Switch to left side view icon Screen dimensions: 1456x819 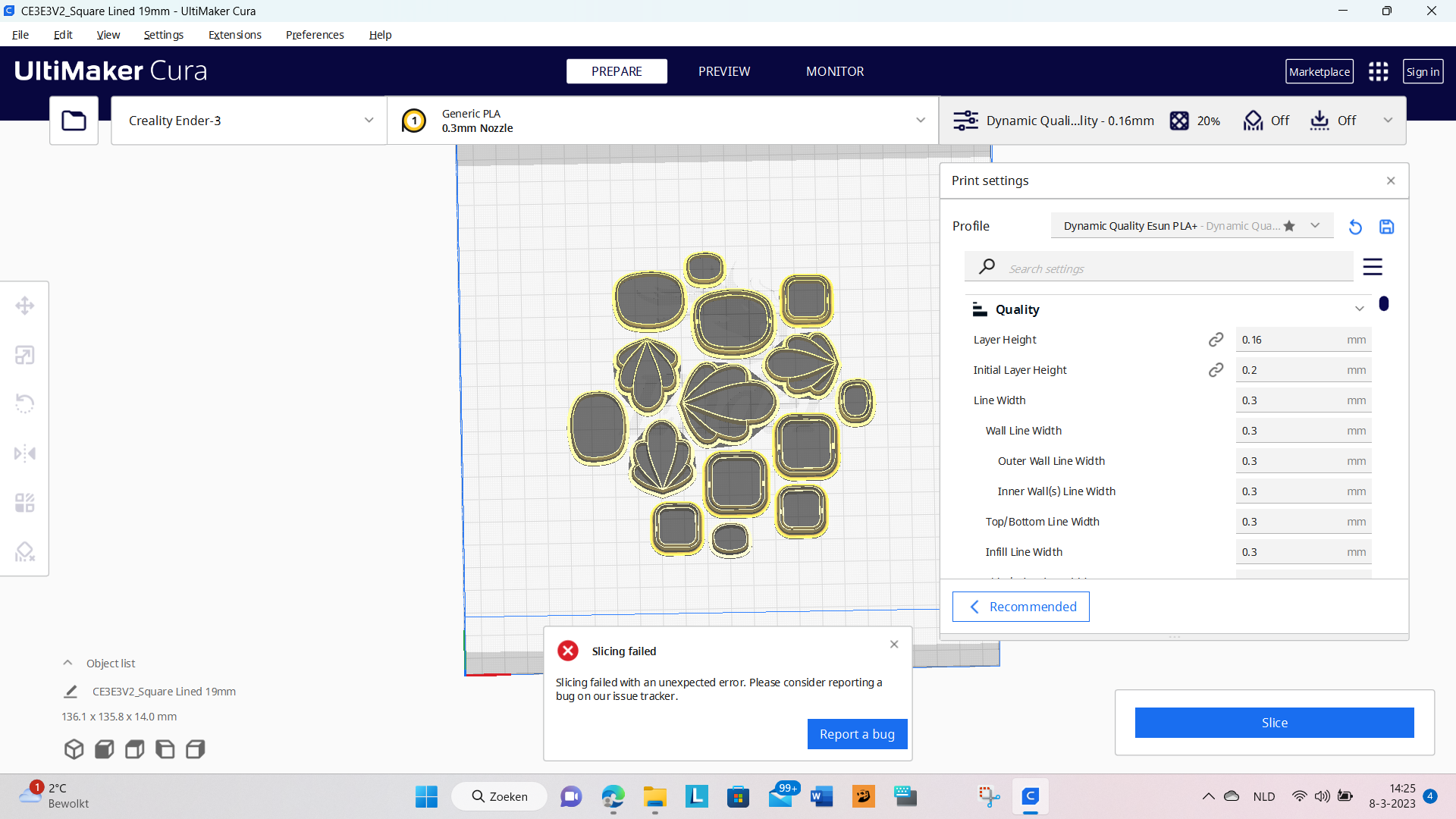tap(165, 749)
